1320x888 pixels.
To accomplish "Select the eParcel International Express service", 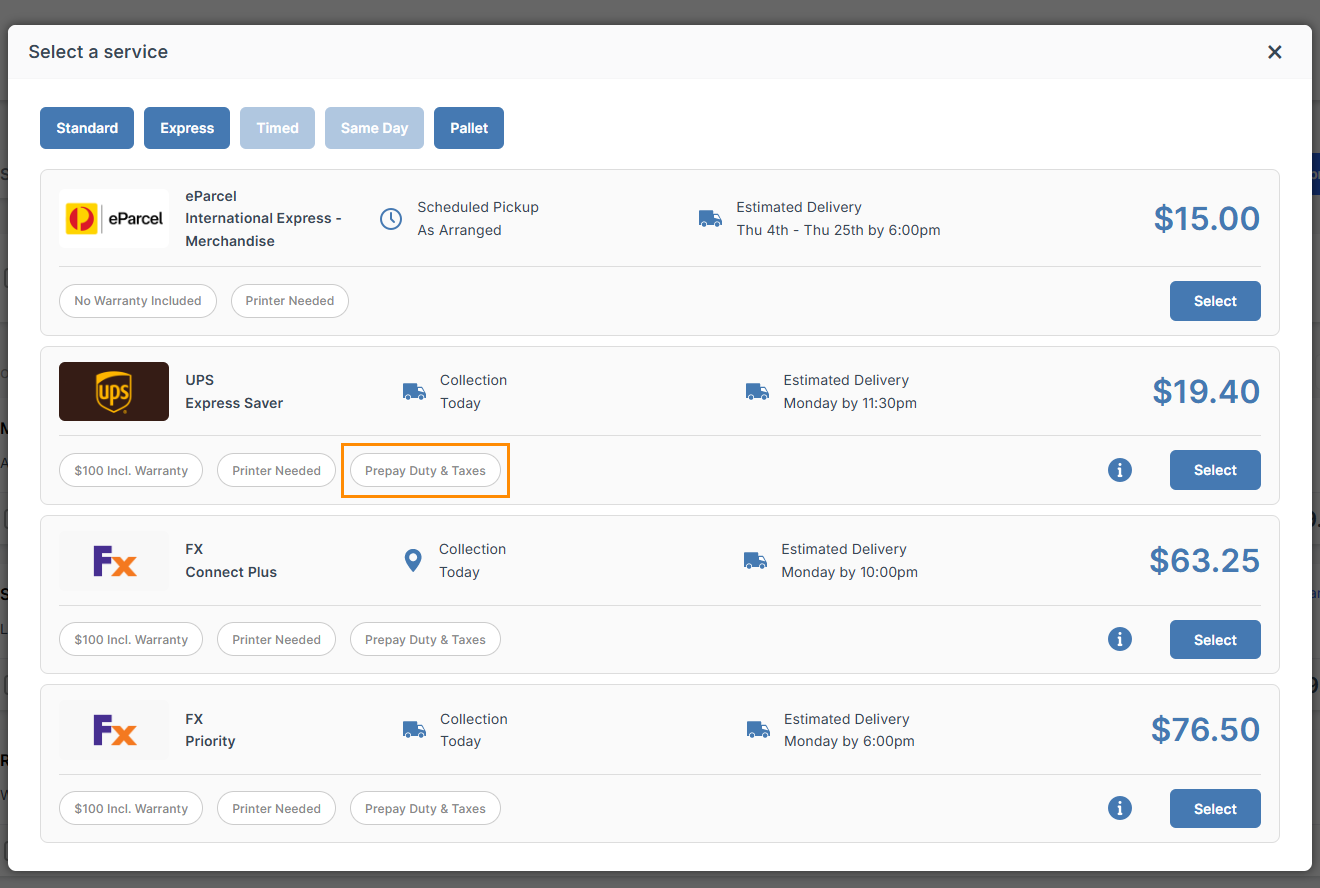I will tap(1215, 301).
